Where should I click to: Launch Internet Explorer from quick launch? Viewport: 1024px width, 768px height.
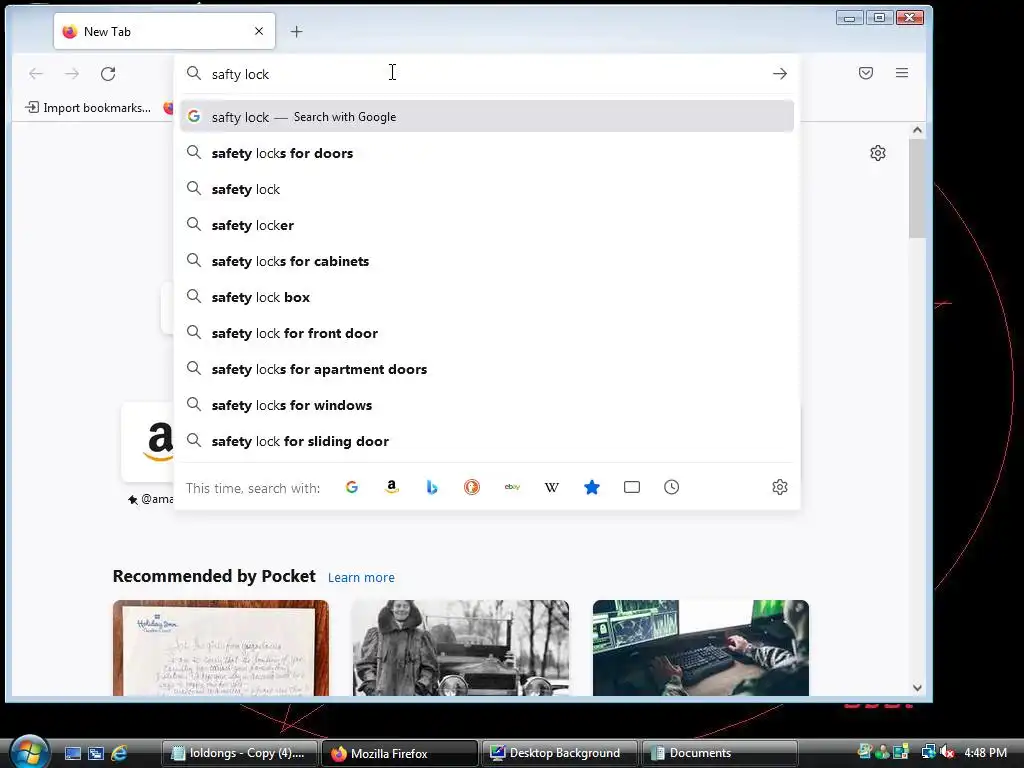coord(120,753)
